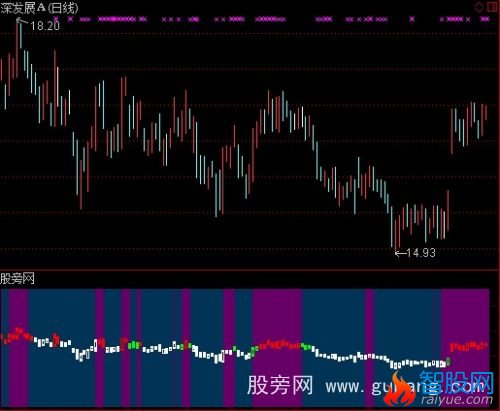Select the 14.93 low price label
Screen dimensions: 500x411
(421, 253)
